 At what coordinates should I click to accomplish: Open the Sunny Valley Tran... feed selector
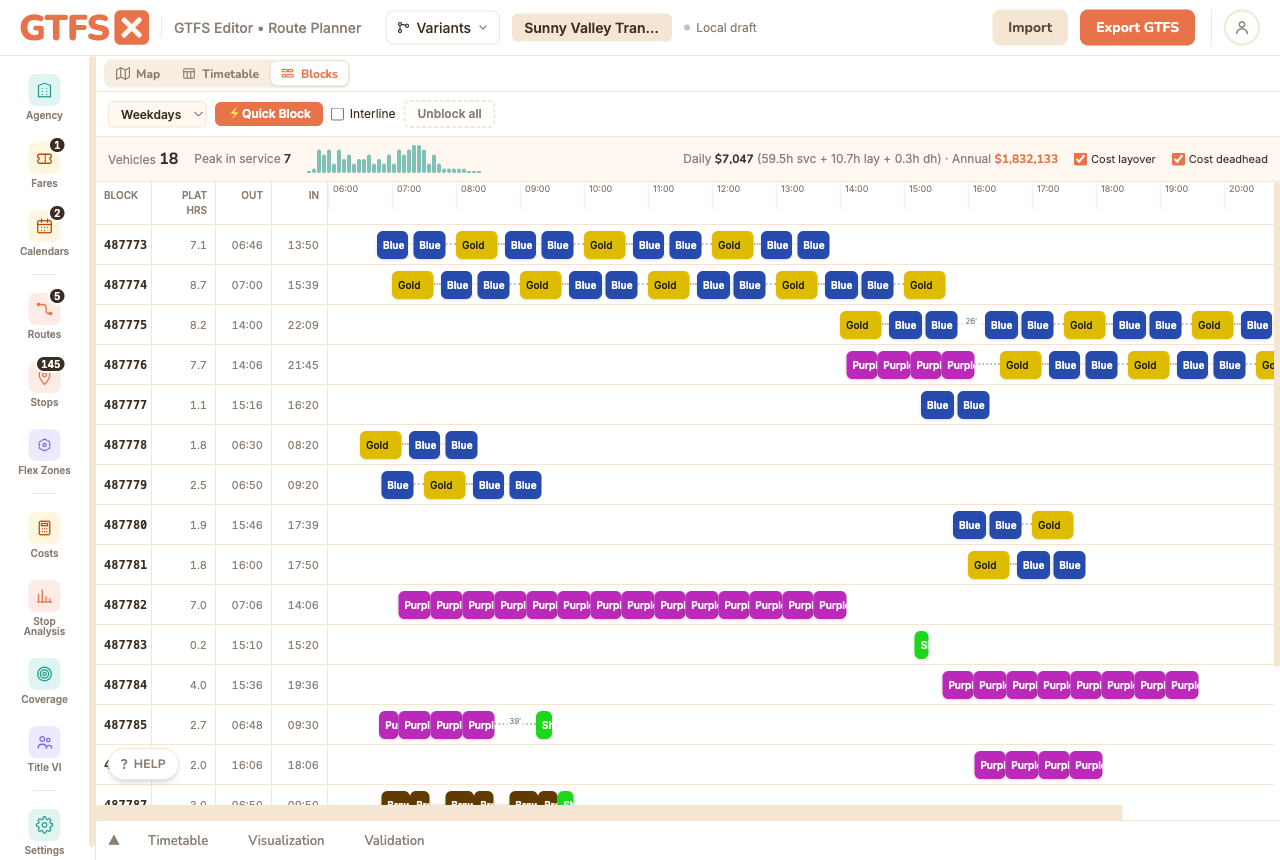[x=591, y=28]
